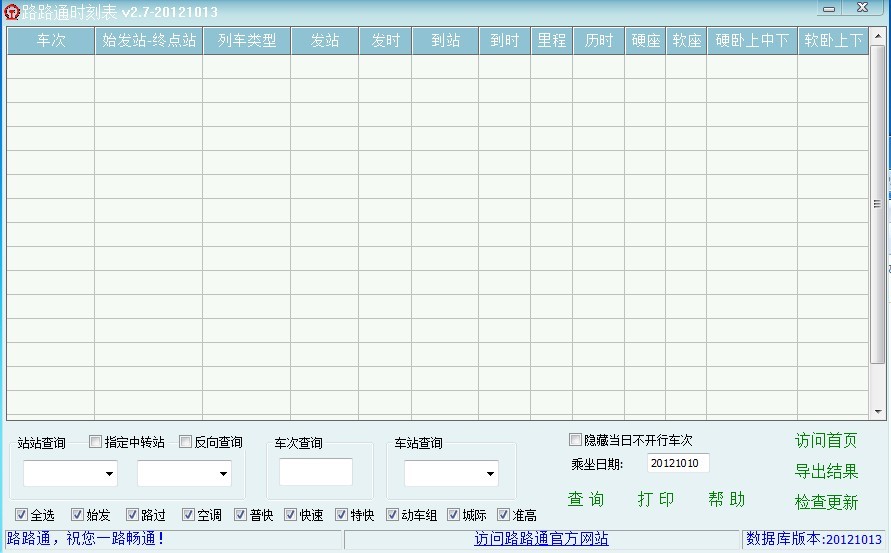891x553 pixels.
Task: Click the 发时 column header
Action: pyautogui.click(x=385, y=41)
